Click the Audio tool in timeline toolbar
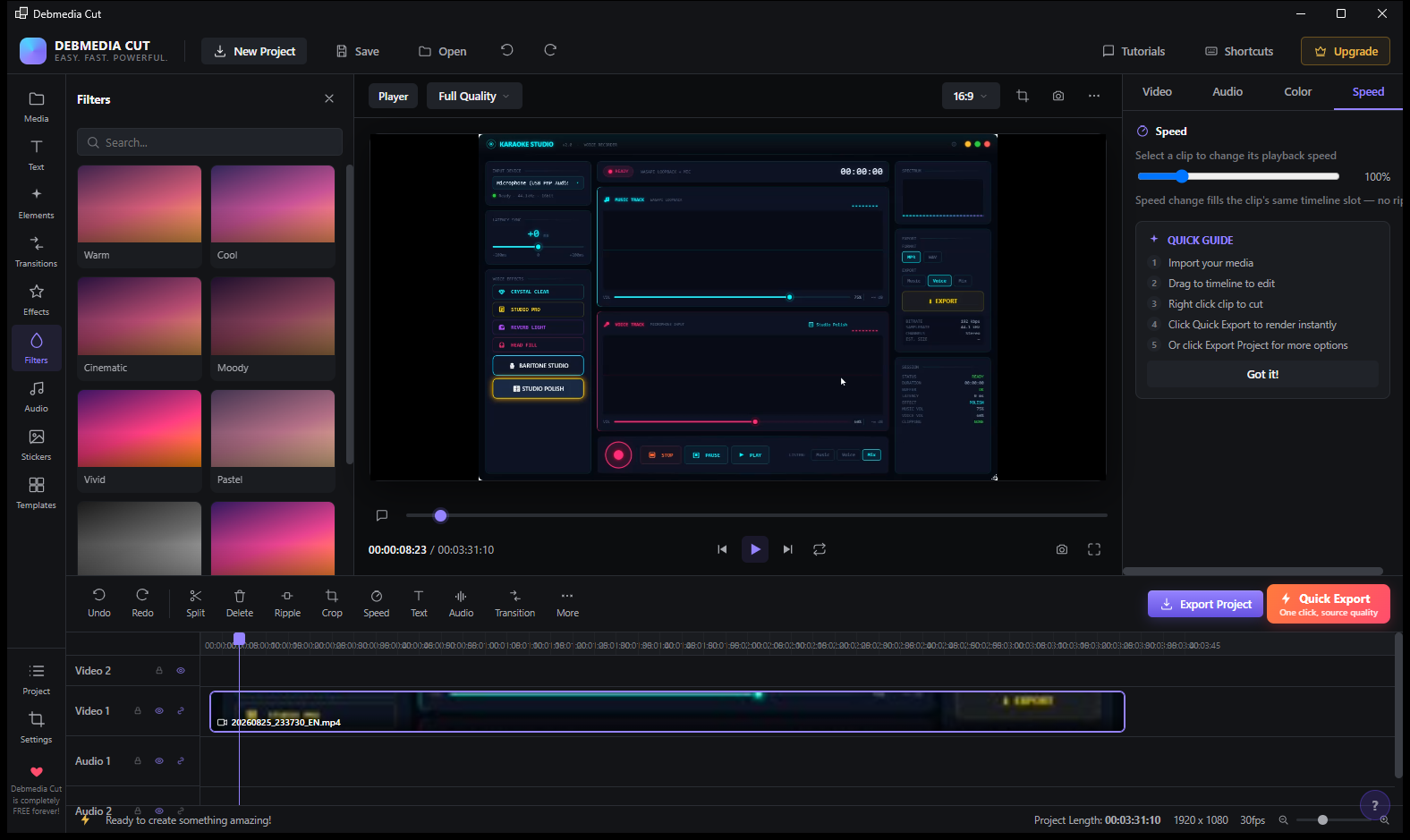 pyautogui.click(x=461, y=603)
